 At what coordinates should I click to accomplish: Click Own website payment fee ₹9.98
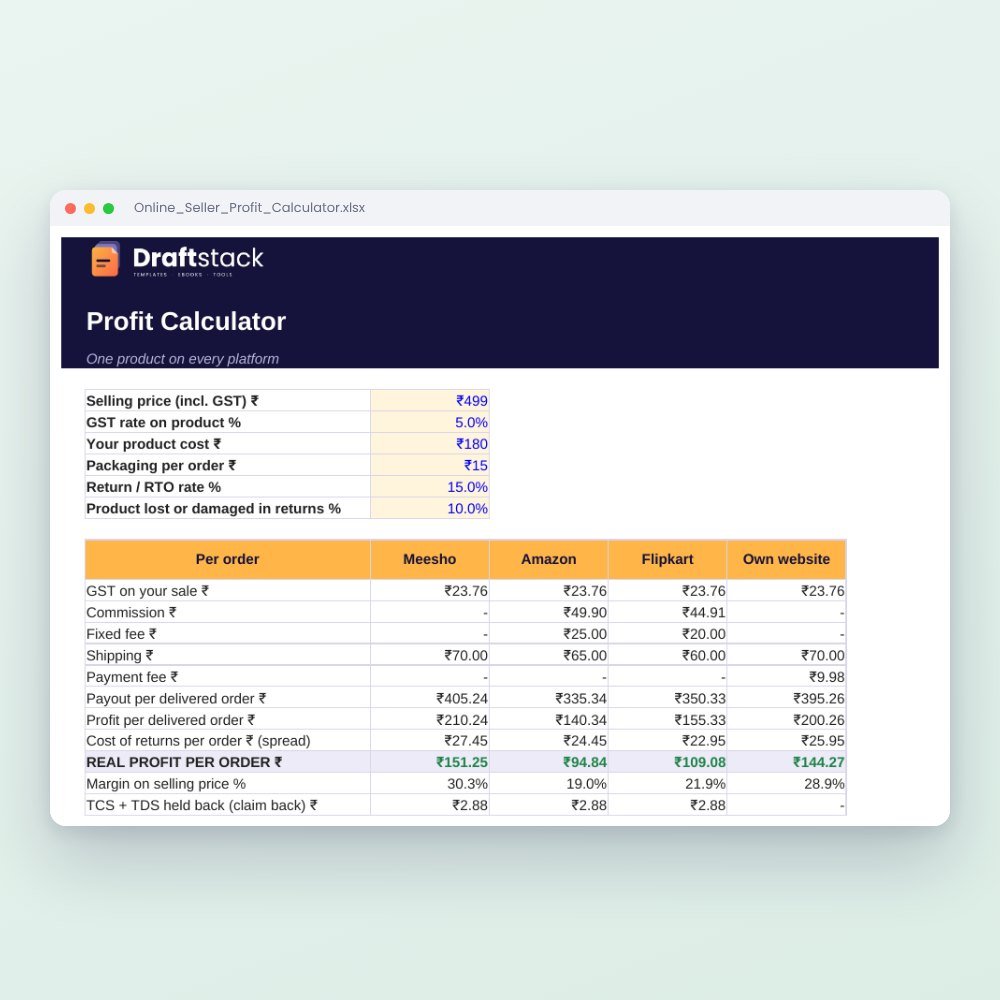pos(786,677)
